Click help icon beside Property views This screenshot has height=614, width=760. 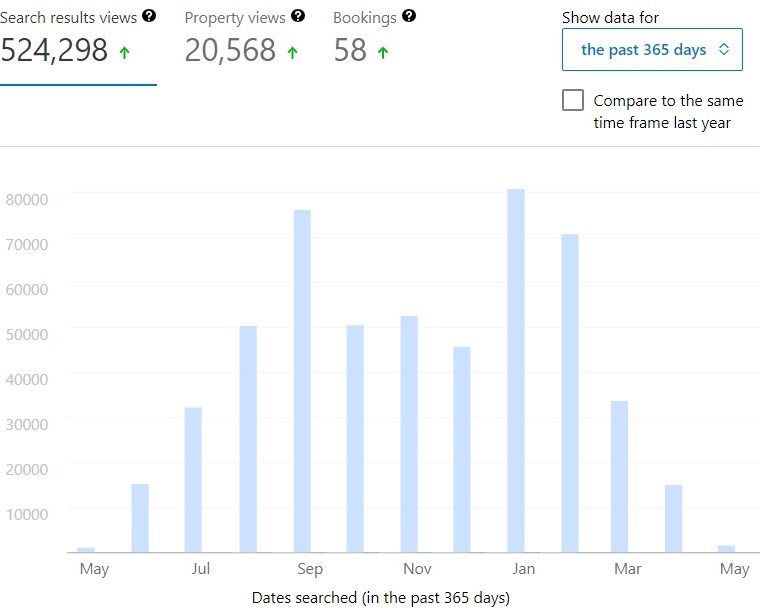point(298,16)
